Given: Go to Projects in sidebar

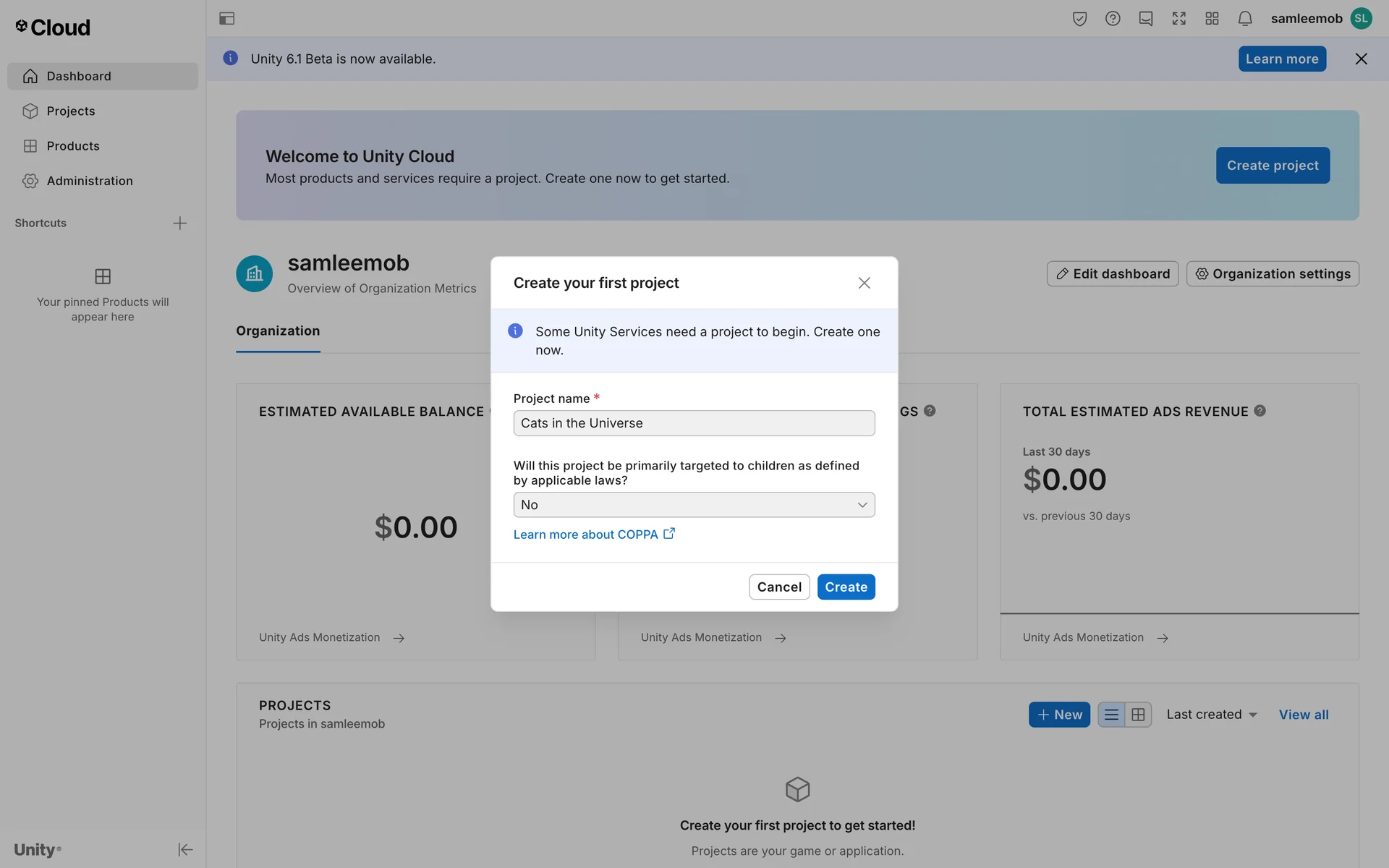Looking at the screenshot, I should coord(71,111).
